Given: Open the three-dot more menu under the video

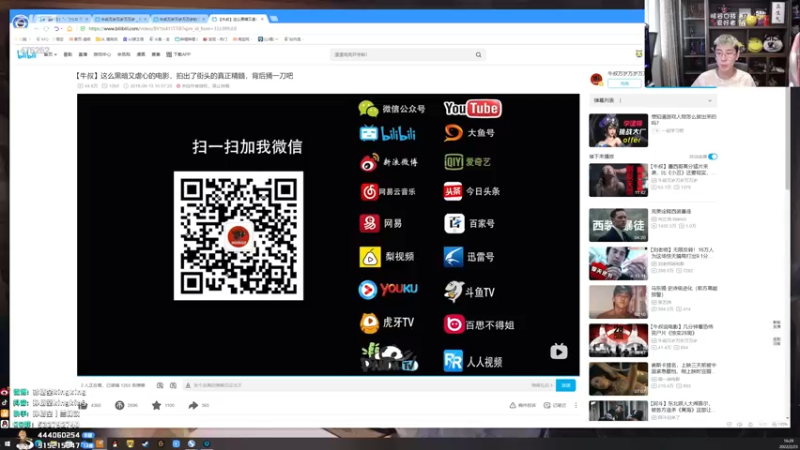Looking at the screenshot, I should [576, 405].
